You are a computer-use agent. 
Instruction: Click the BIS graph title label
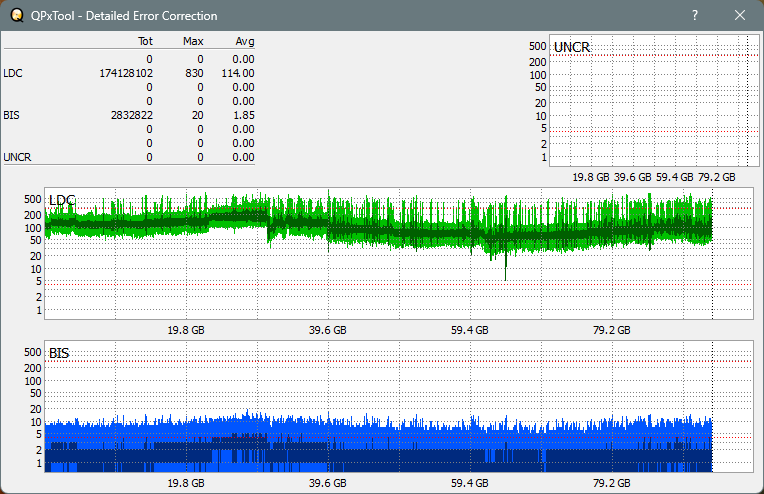(59, 353)
